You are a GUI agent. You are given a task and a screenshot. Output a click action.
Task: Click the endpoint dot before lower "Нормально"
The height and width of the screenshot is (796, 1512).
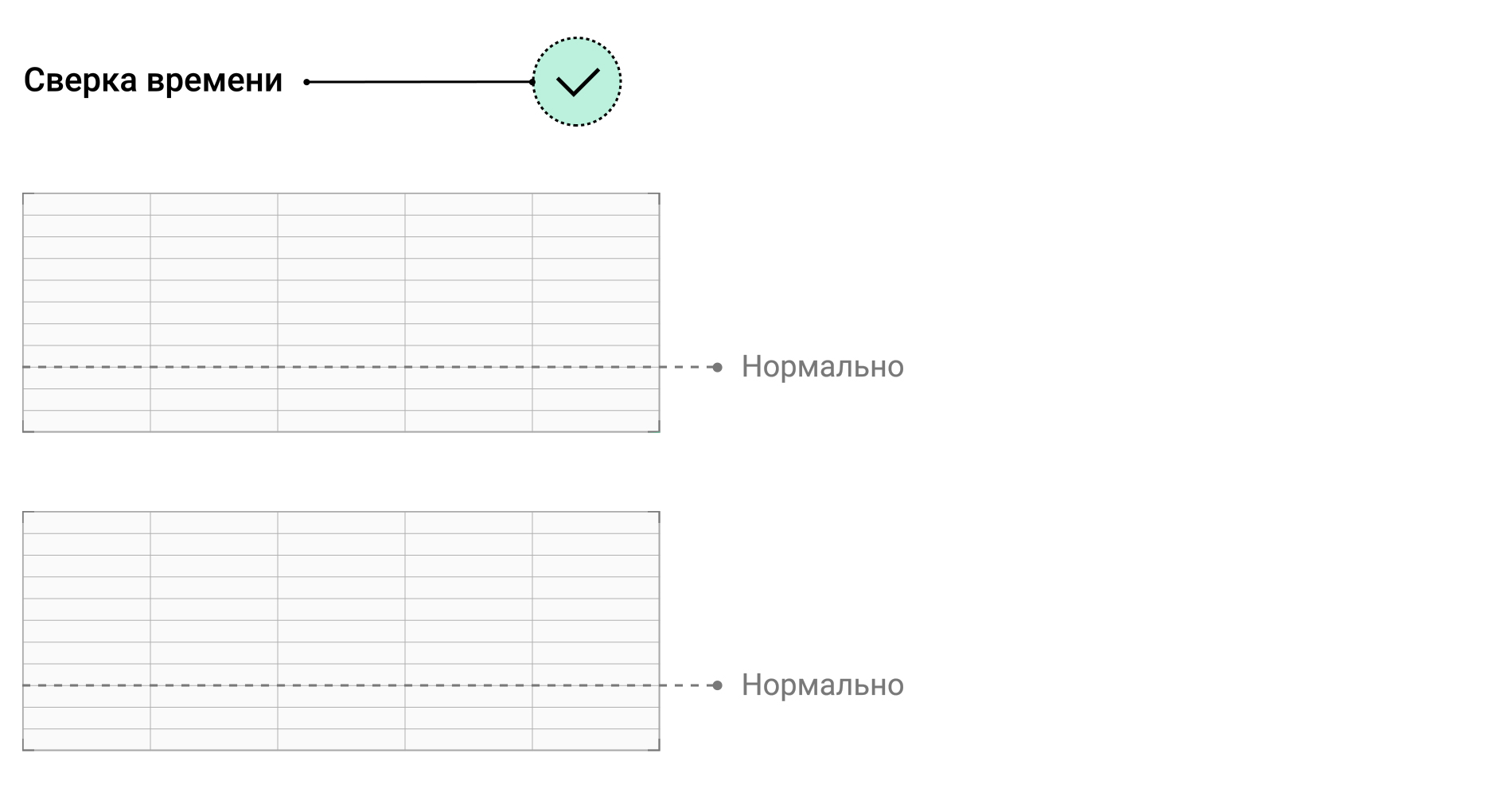pyautogui.click(x=717, y=685)
